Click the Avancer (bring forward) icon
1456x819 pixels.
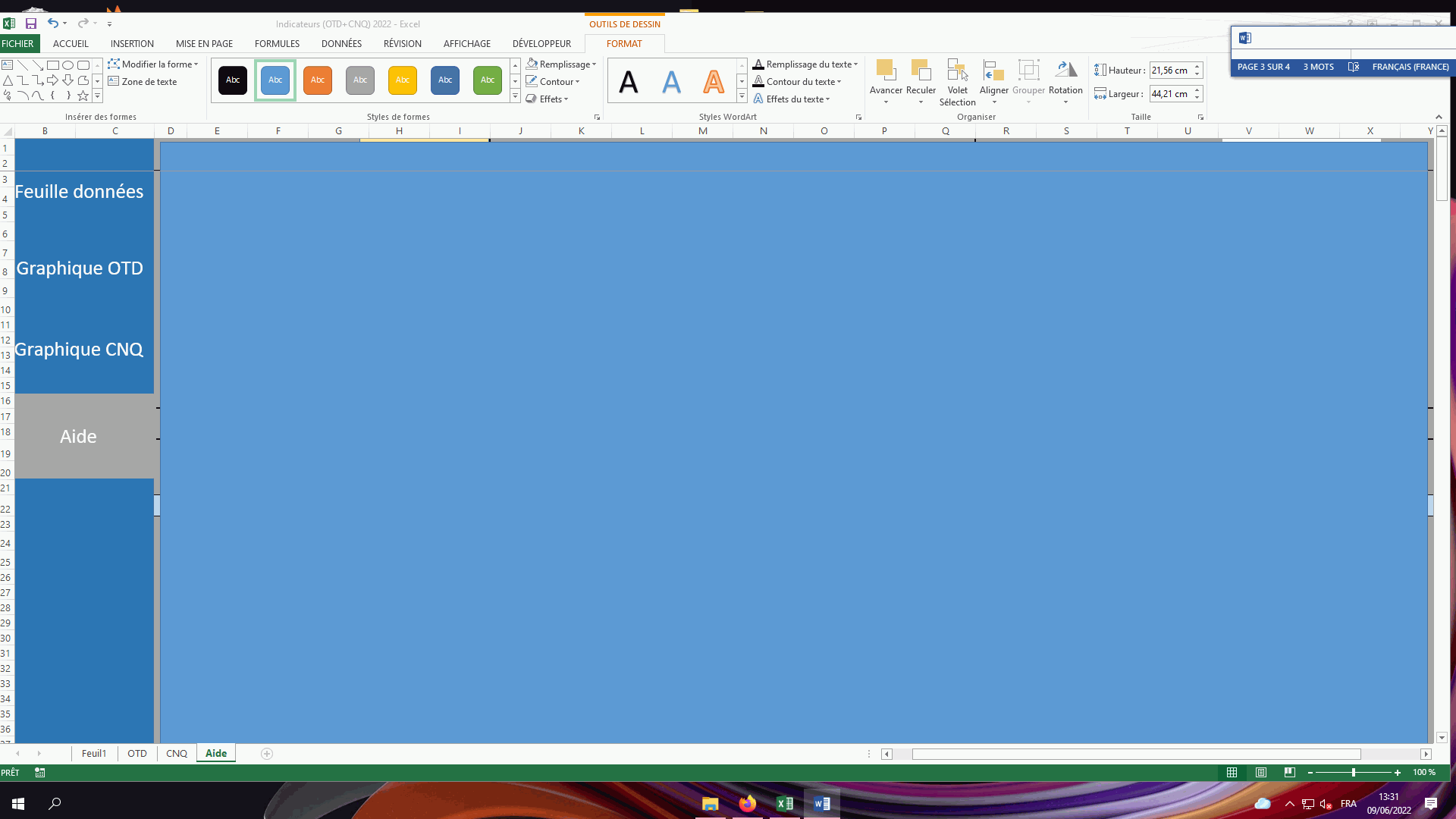(x=885, y=71)
